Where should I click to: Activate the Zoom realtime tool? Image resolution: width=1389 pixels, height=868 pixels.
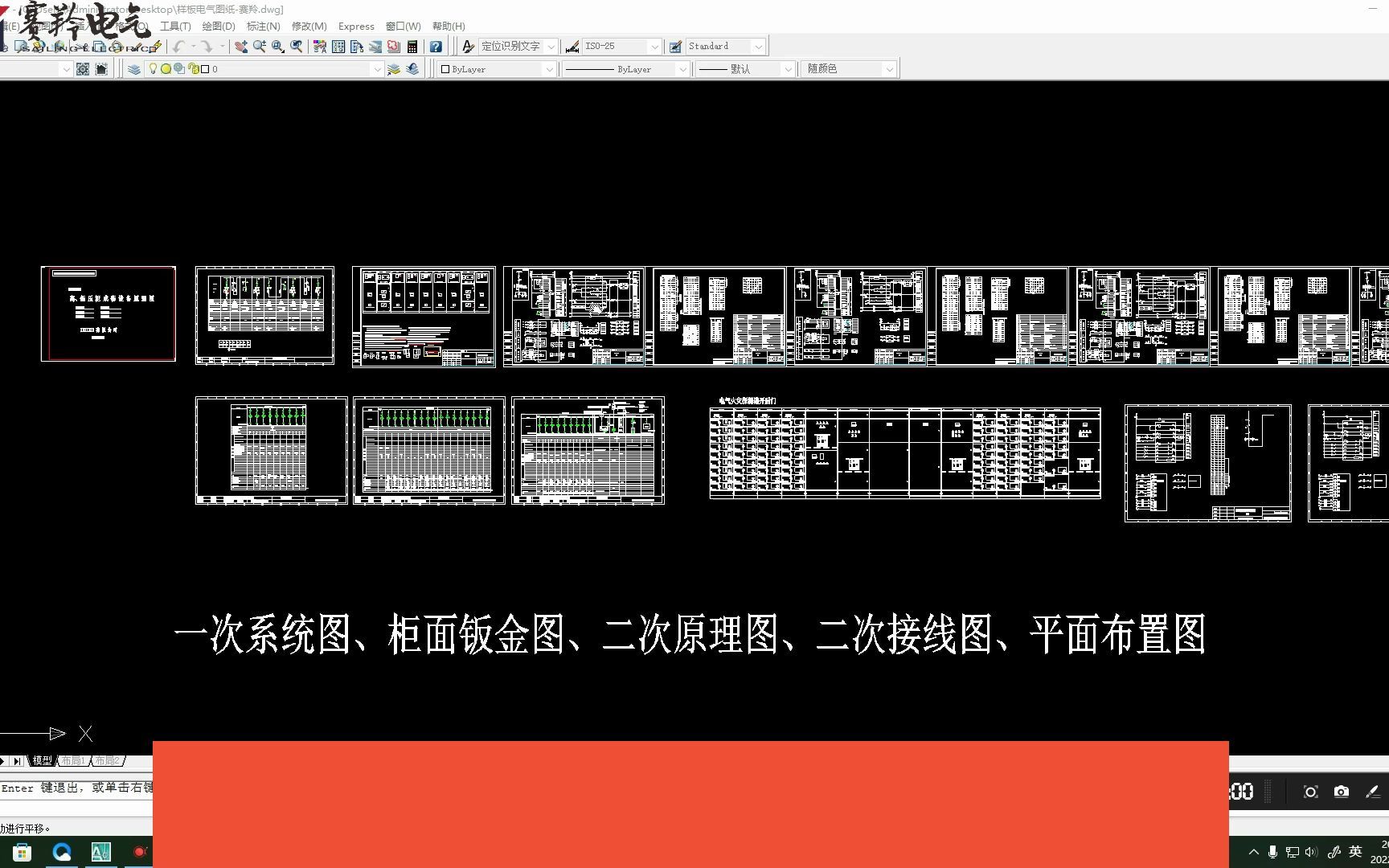click(260, 47)
